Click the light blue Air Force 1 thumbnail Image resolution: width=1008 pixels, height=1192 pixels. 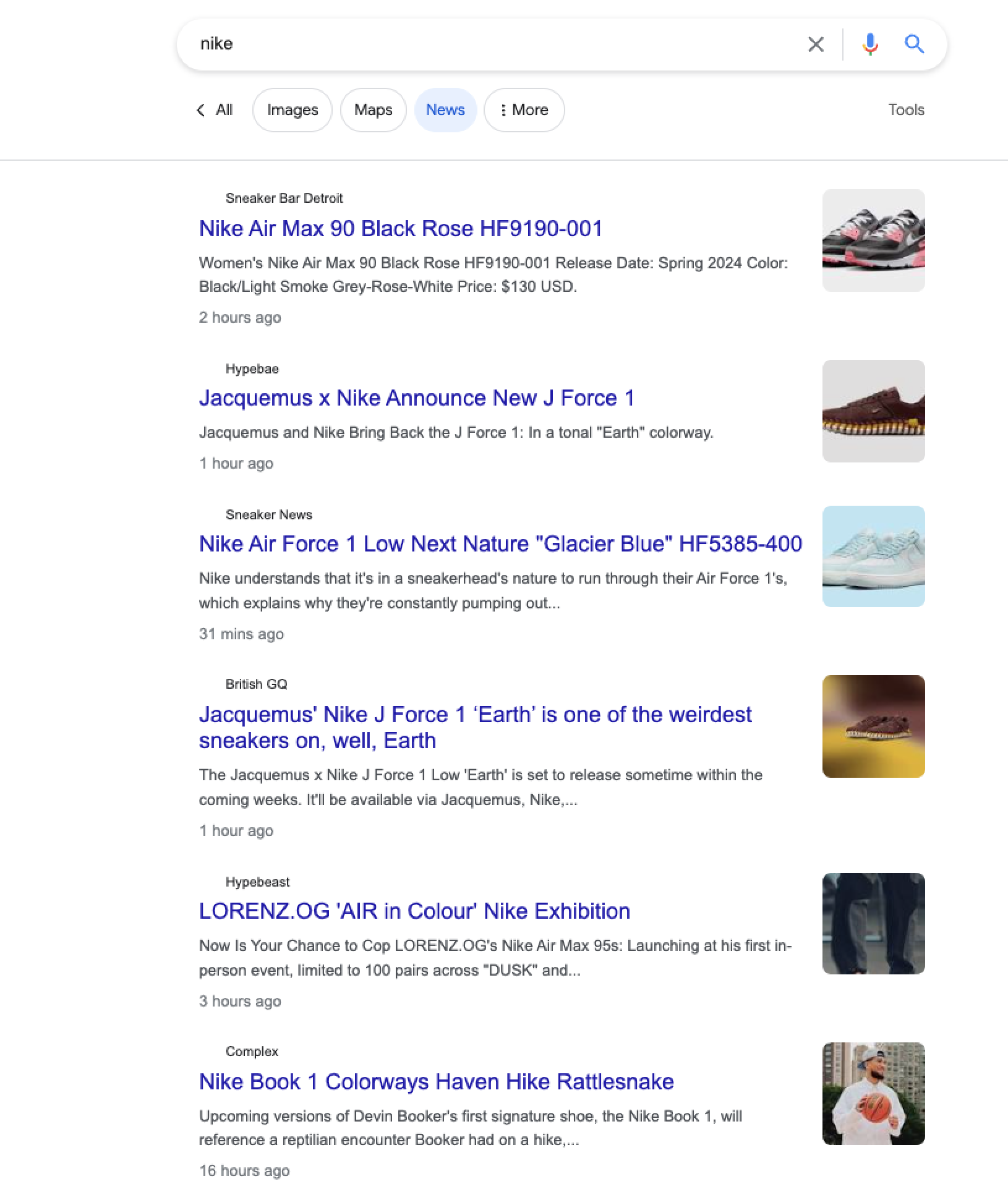click(873, 556)
